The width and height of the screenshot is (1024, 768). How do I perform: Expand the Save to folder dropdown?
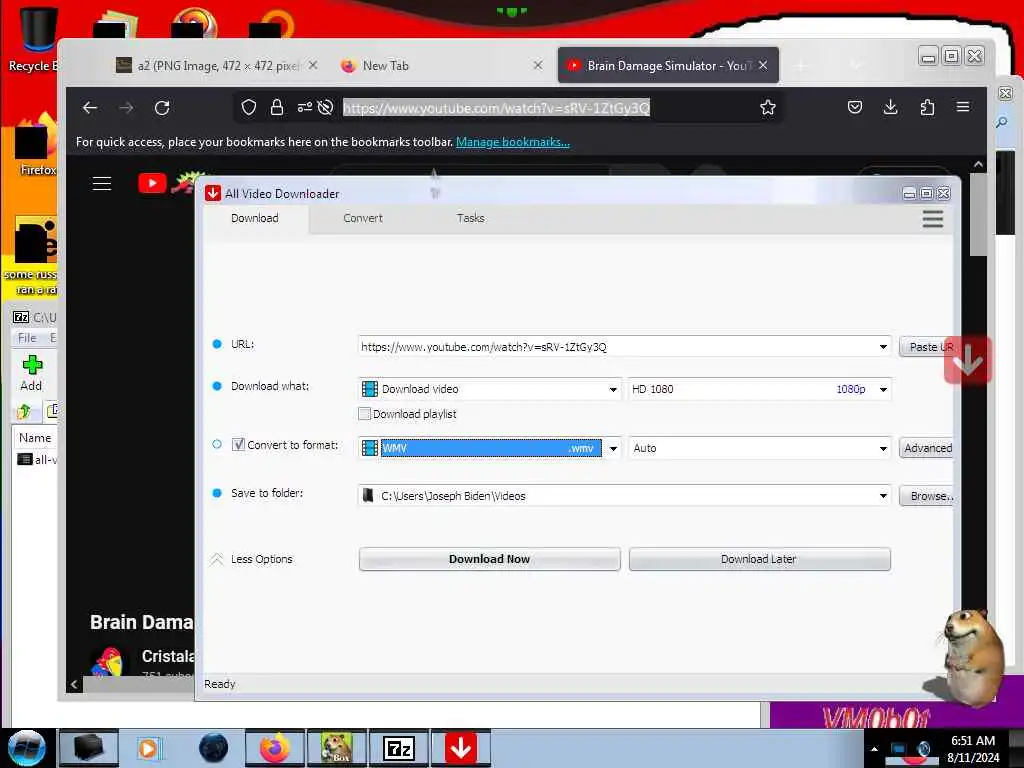[883, 496]
